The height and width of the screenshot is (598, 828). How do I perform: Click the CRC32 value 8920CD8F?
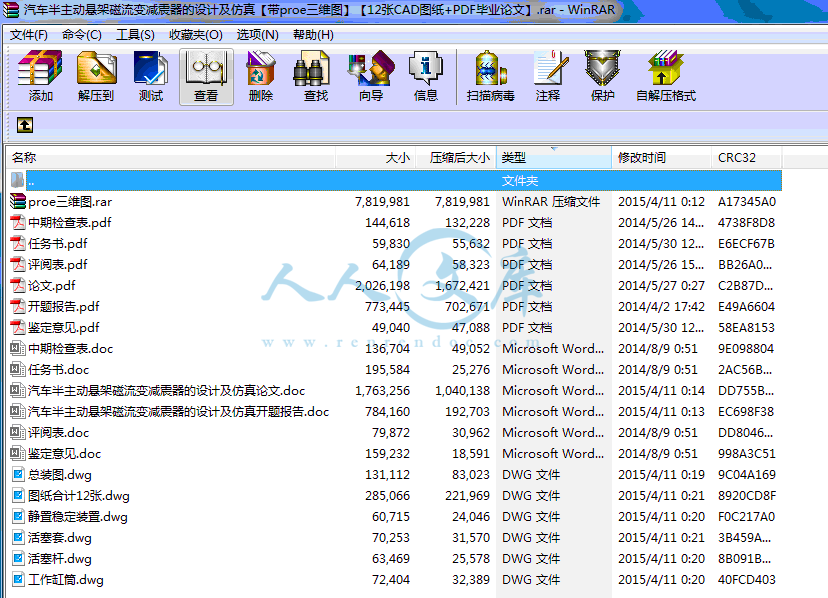747,496
